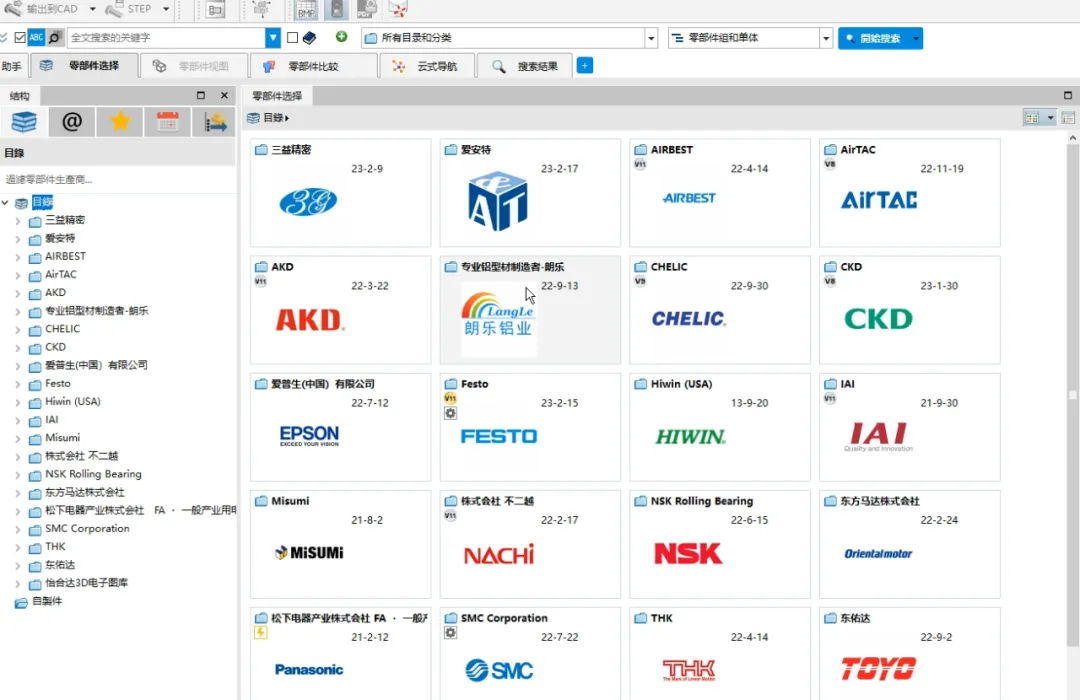1080x700 pixels.
Task: Toggle the checkbox beside the ABC icon
Action: point(20,37)
